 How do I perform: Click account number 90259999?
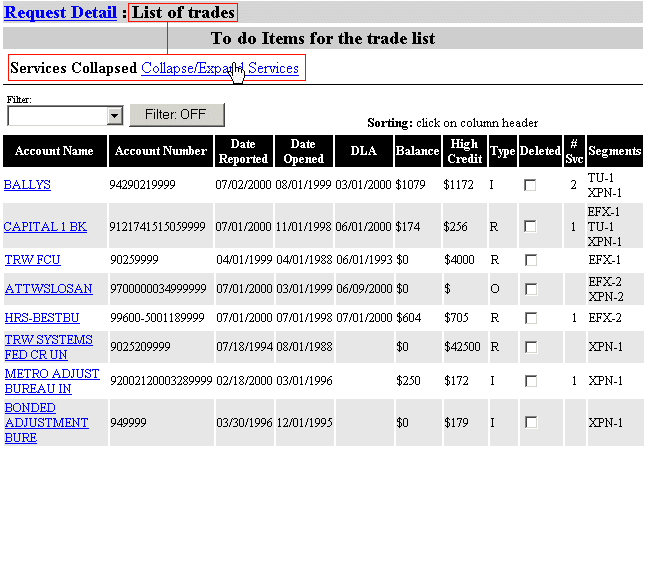coord(134,260)
